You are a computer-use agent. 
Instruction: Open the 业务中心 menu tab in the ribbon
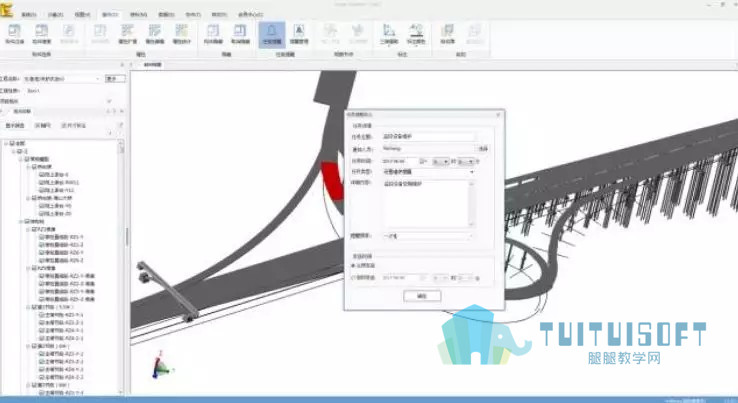click(x=250, y=15)
